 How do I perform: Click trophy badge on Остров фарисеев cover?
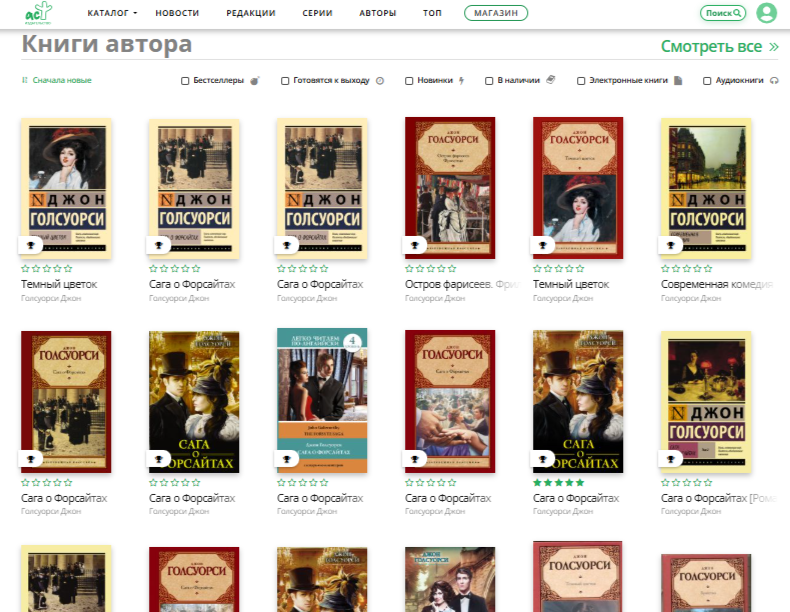click(415, 245)
